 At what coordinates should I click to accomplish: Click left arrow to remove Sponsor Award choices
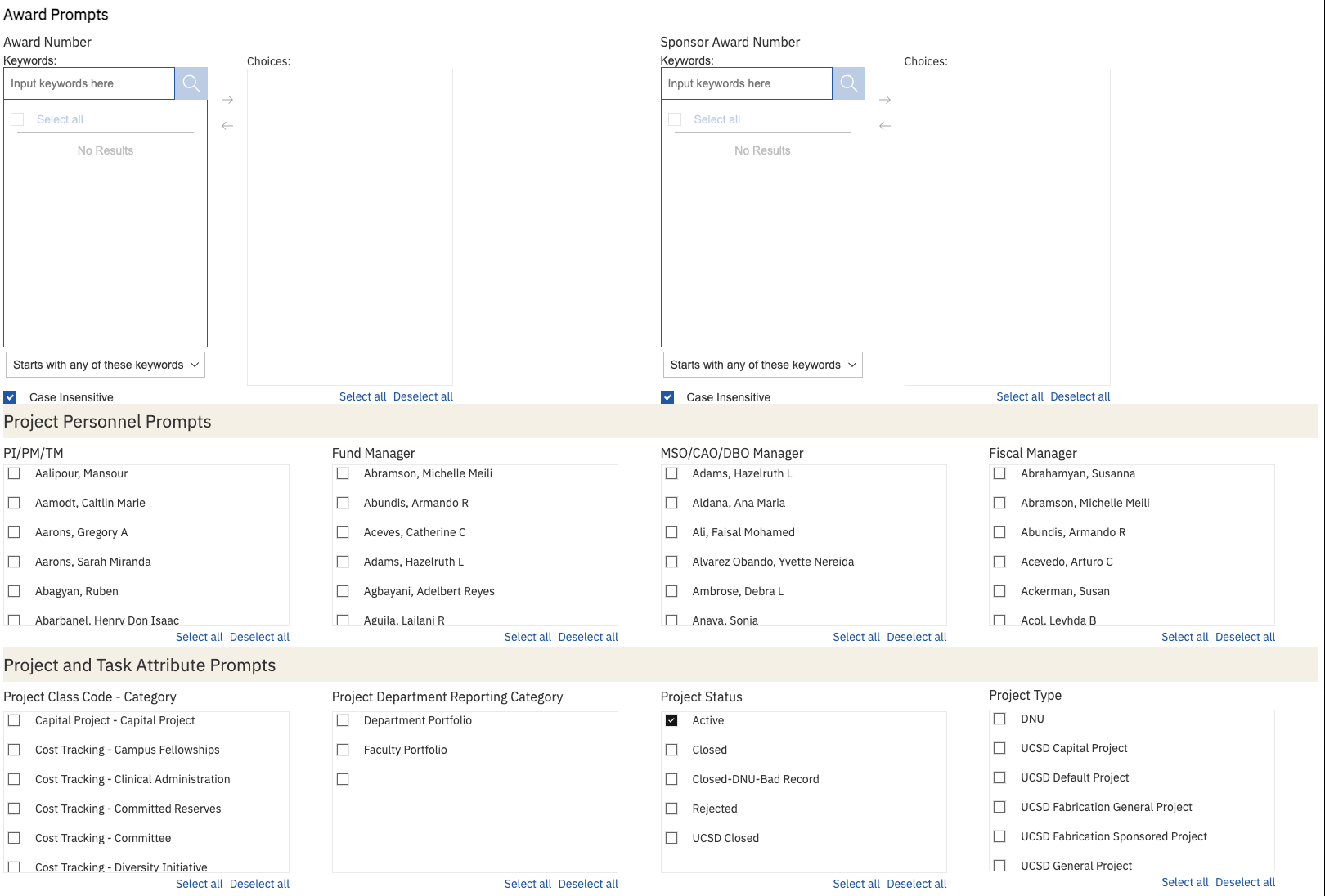(x=884, y=126)
